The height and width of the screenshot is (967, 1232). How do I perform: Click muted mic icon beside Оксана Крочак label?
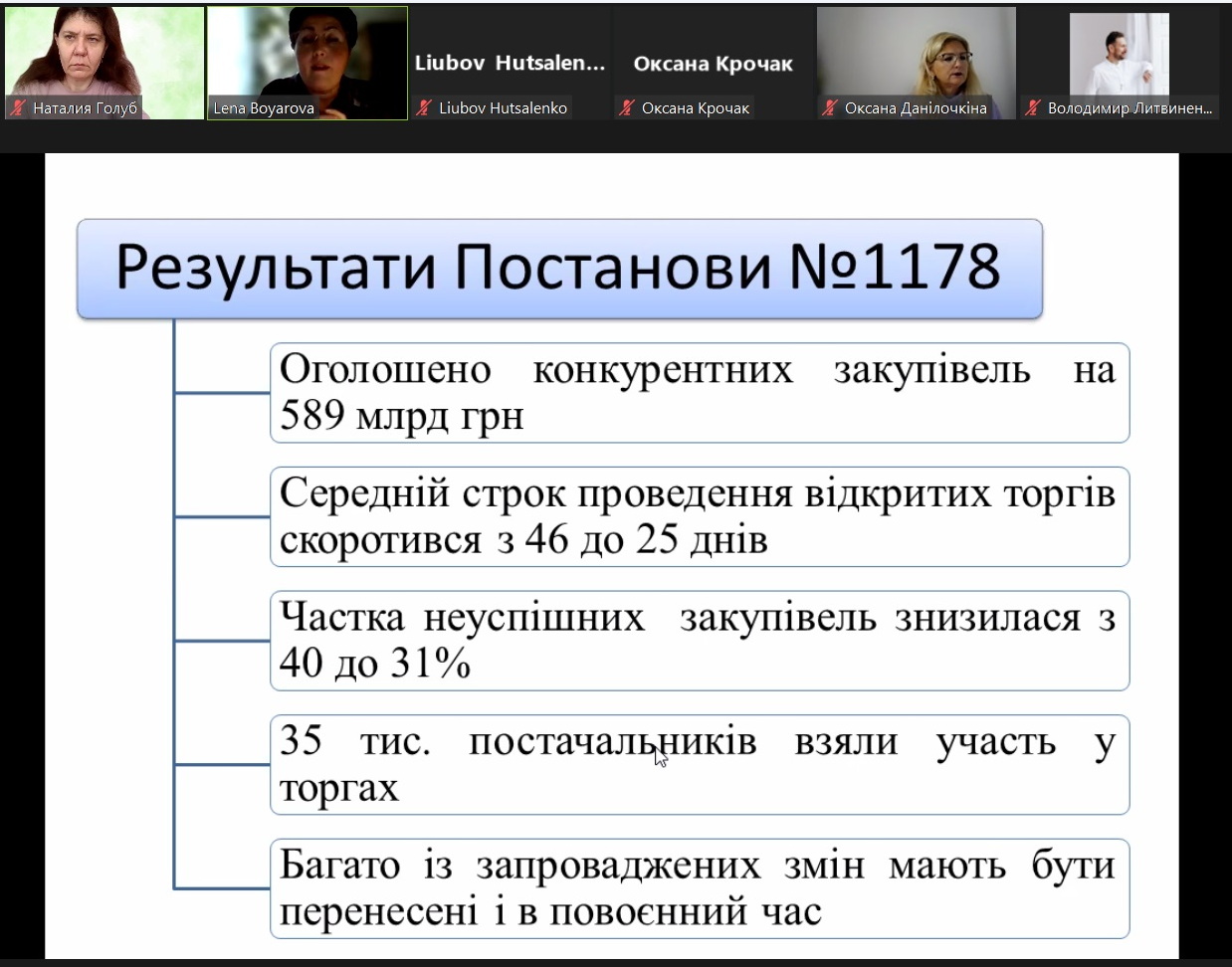627,108
